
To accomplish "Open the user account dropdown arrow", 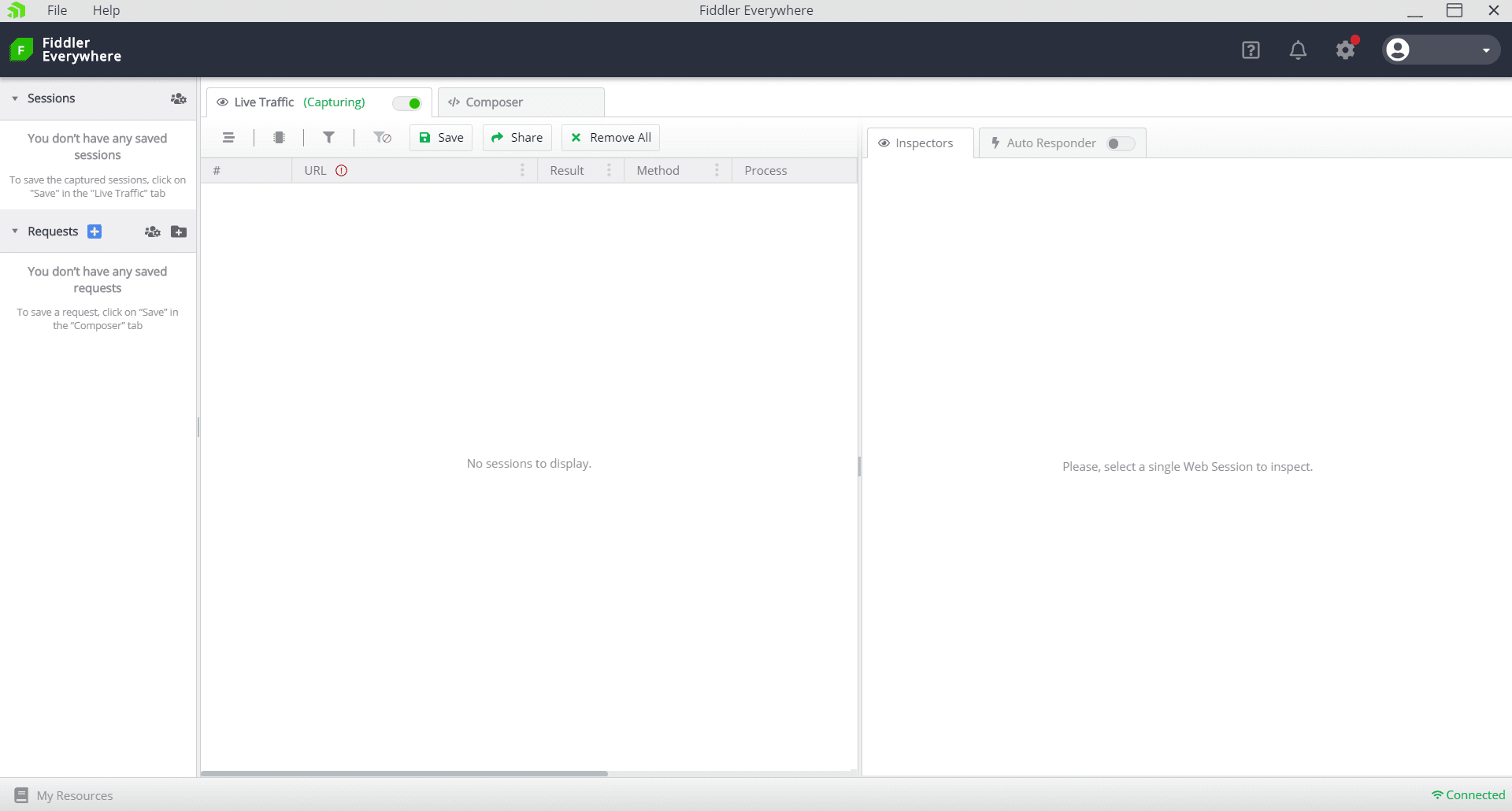I will click(1486, 50).
